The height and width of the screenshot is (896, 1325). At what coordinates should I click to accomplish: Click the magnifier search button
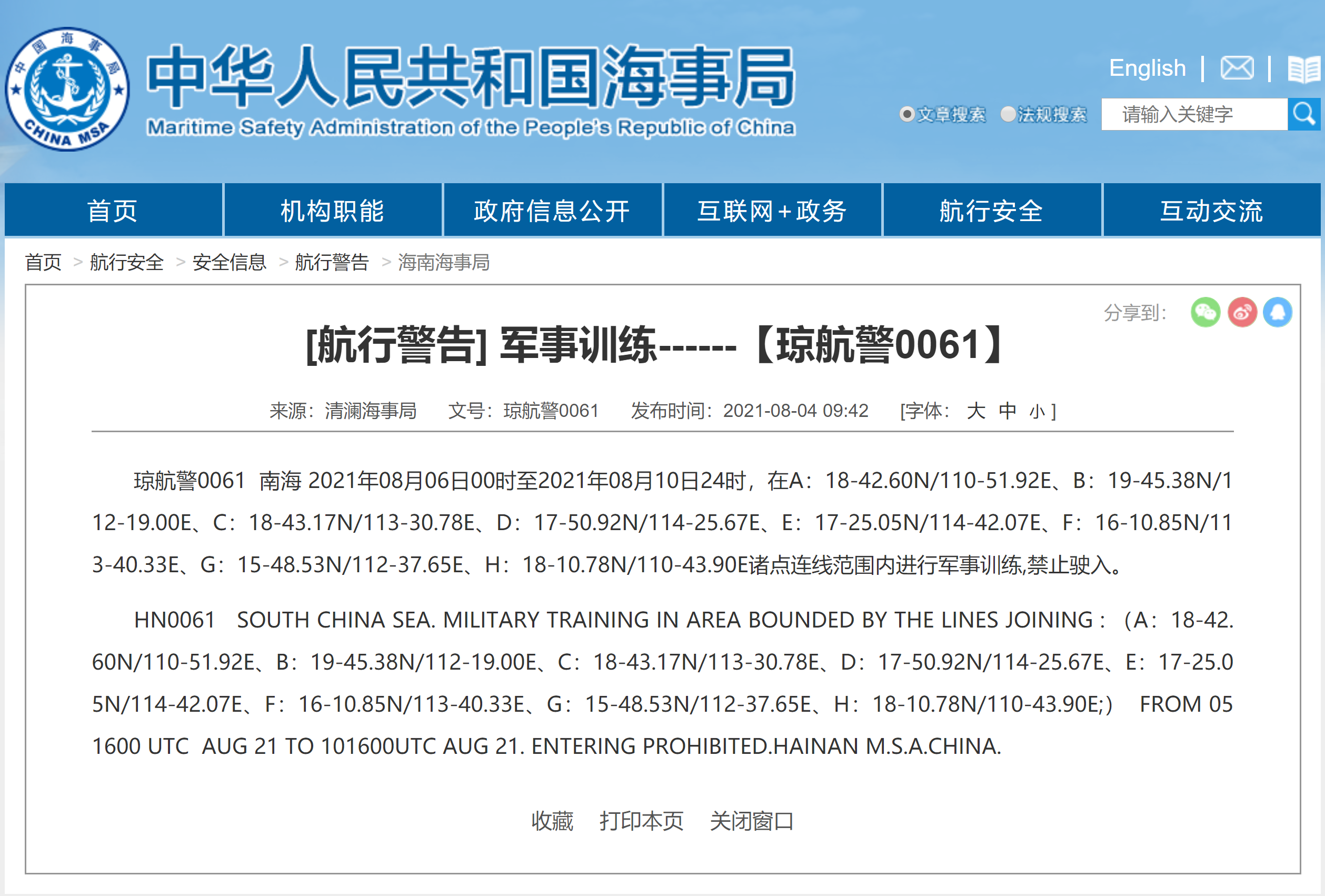tap(1304, 114)
